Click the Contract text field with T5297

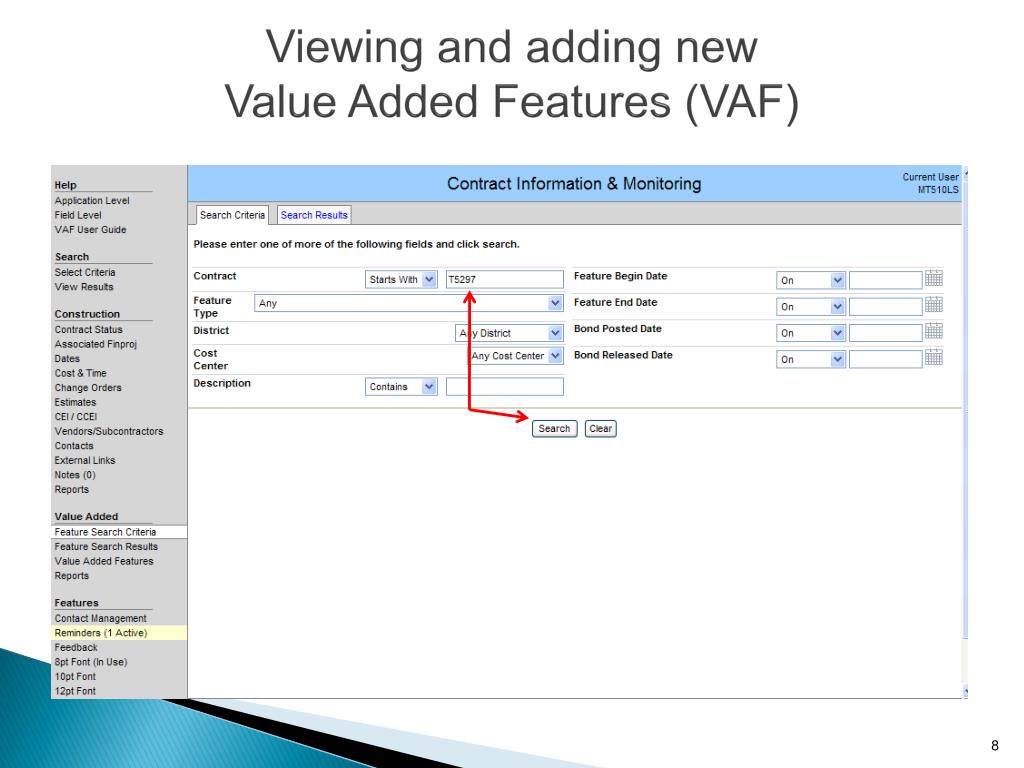click(x=505, y=280)
